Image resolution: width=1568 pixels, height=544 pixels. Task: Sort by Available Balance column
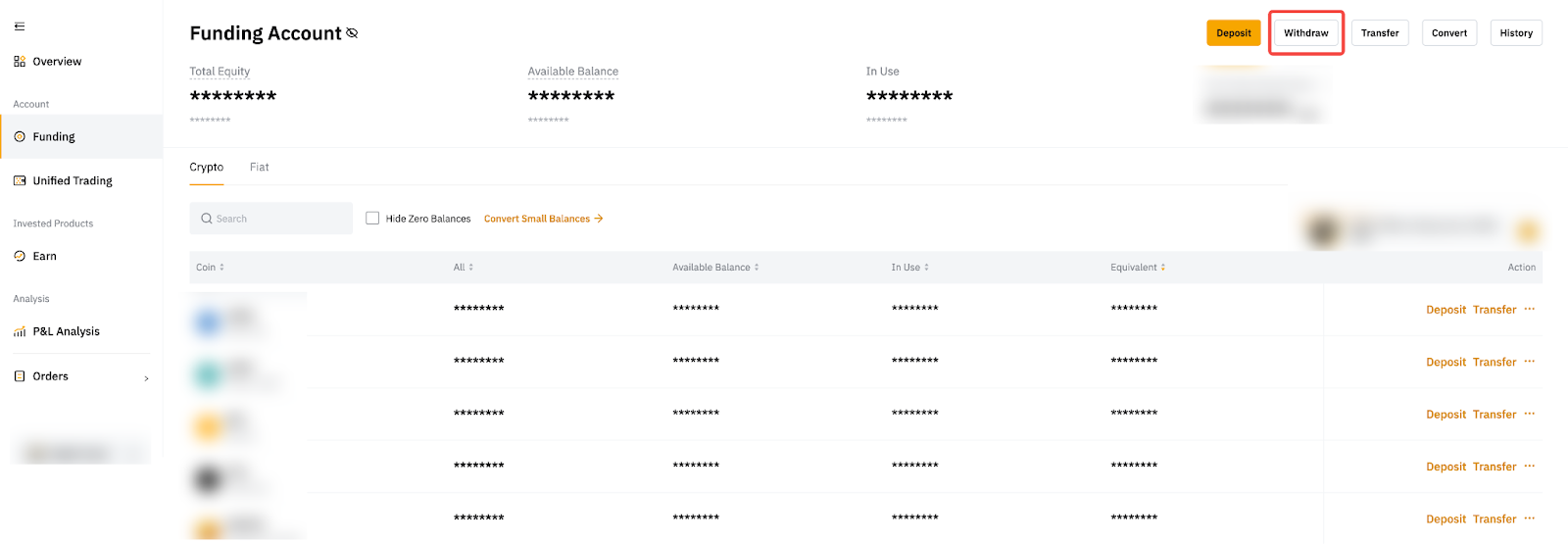coord(715,268)
